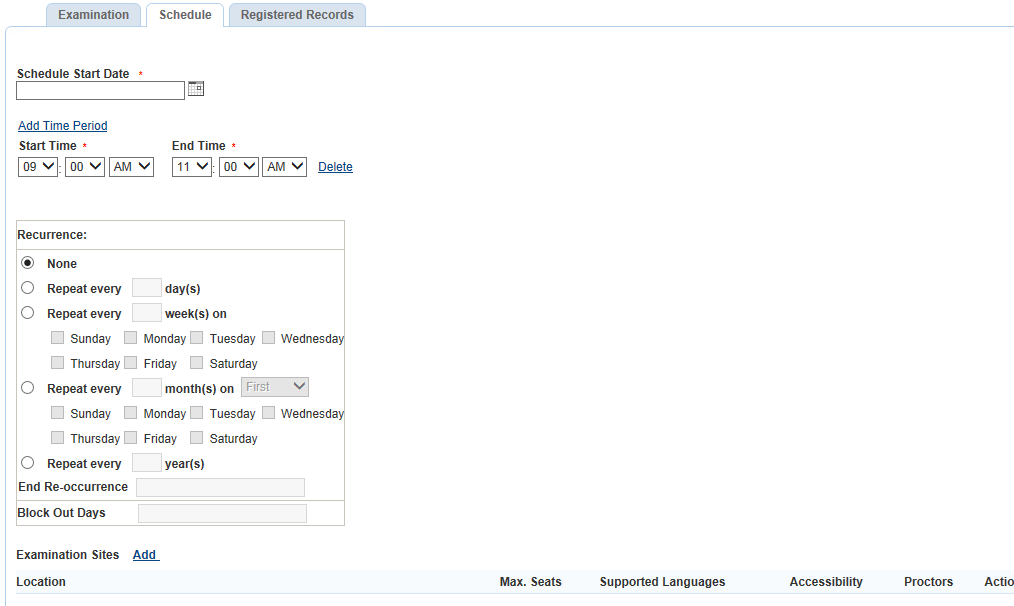The height and width of the screenshot is (606, 1014).
Task: Choose Repeat every week(s) on option
Action: coord(28,313)
